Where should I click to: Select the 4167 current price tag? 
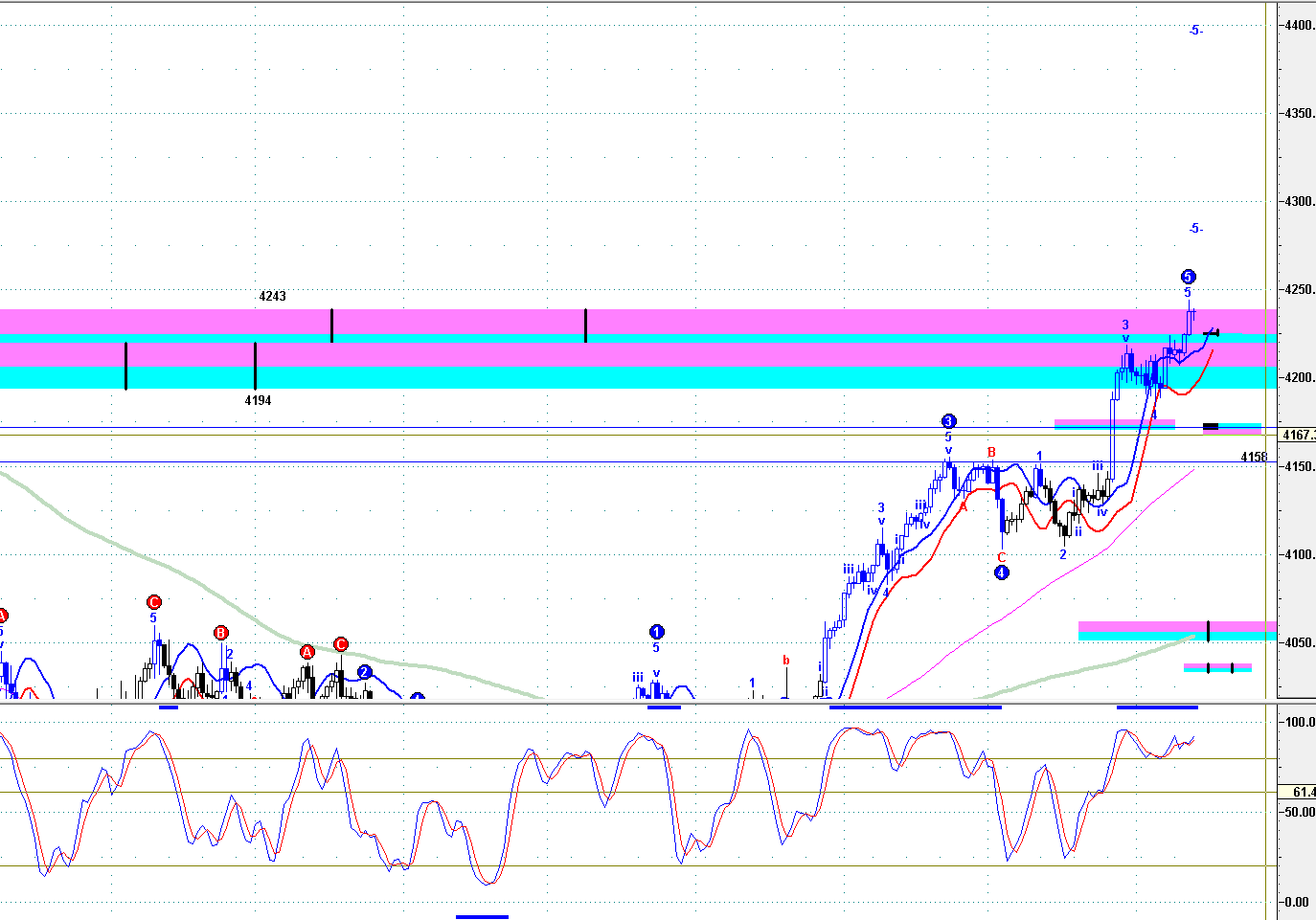[x=1298, y=436]
